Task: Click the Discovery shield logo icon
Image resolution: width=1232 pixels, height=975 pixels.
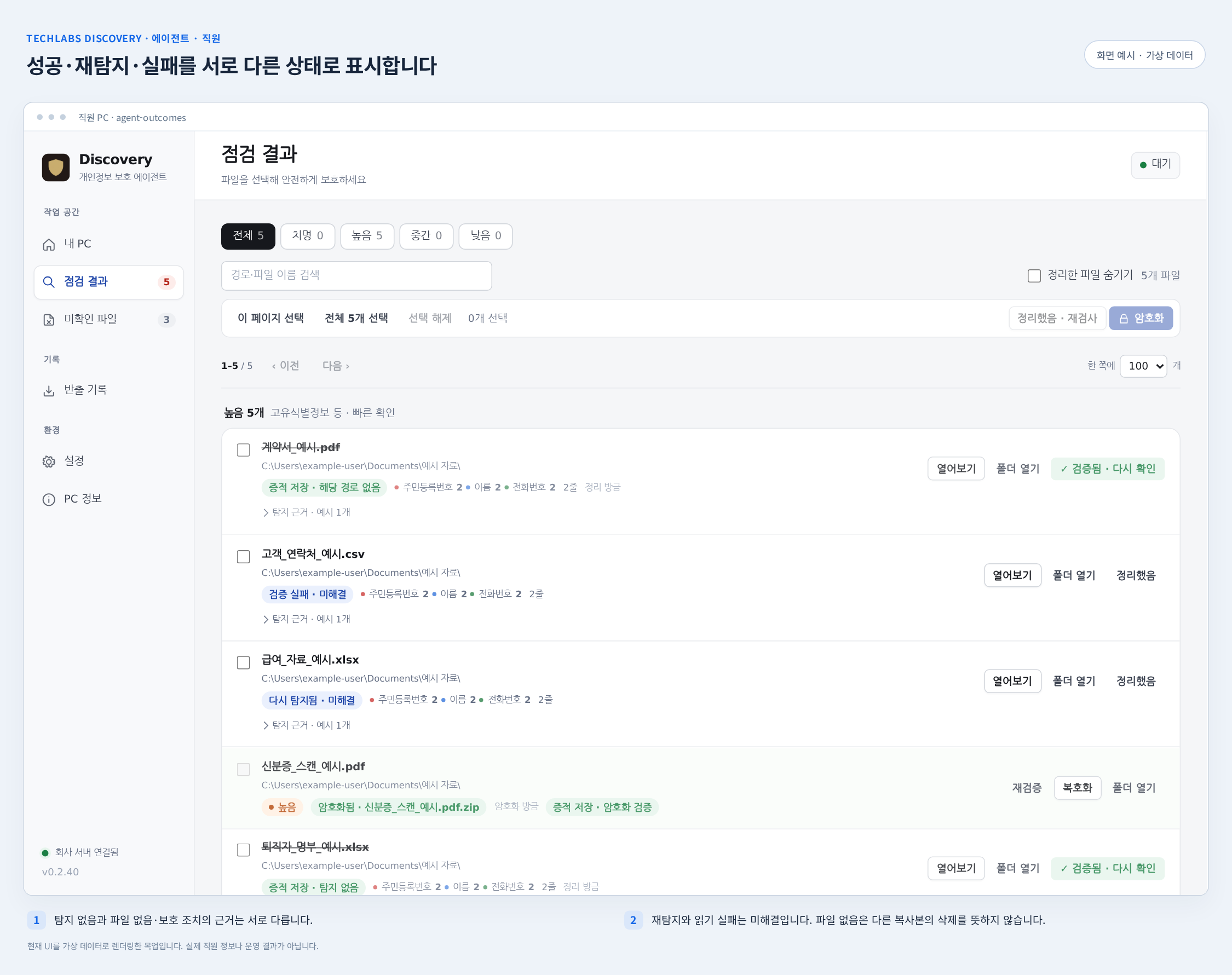Action: tap(56, 168)
